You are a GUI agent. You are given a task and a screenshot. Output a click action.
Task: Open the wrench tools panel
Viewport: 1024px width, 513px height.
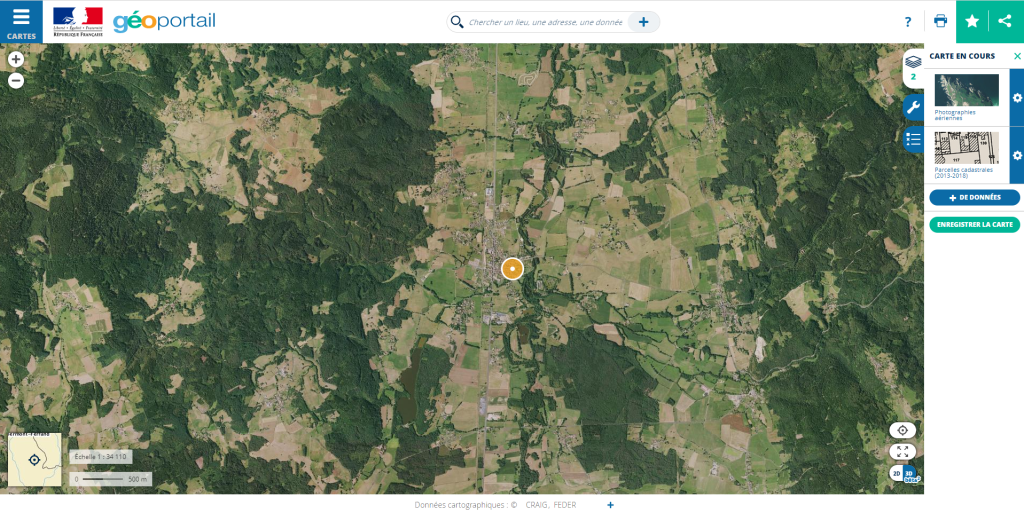coord(913,107)
